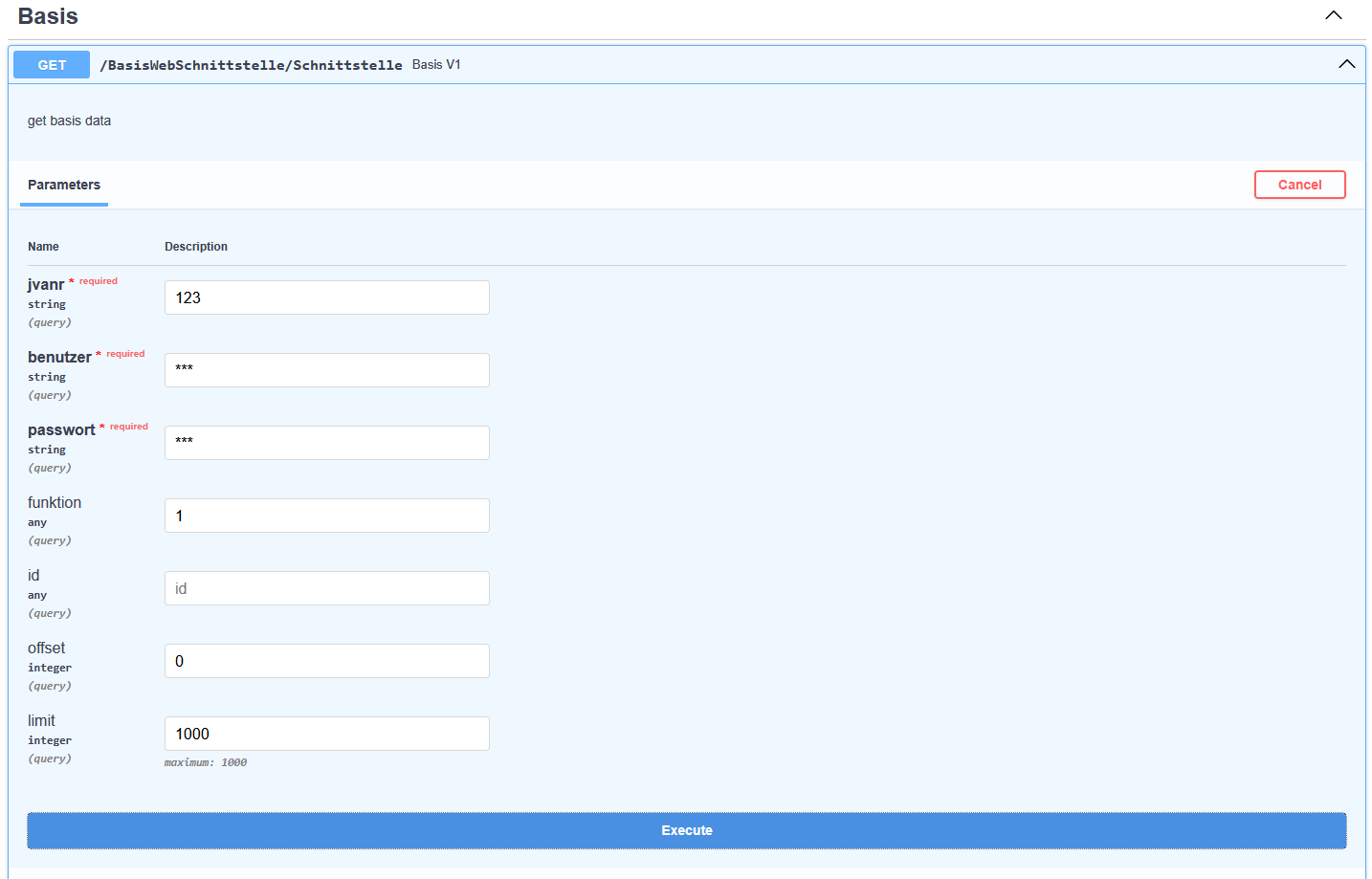Viewport: 1372px width, 879px height.
Task: Click into the benutzer text field
Action: point(326,370)
